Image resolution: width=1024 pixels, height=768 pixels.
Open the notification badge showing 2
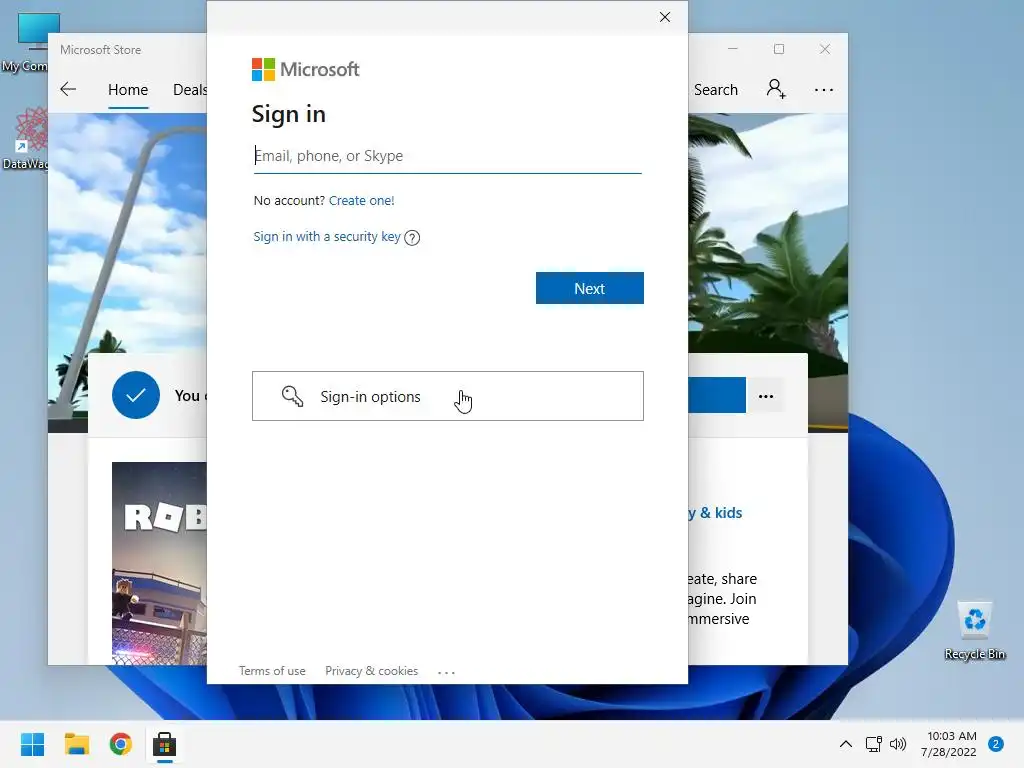pyautogui.click(x=996, y=744)
